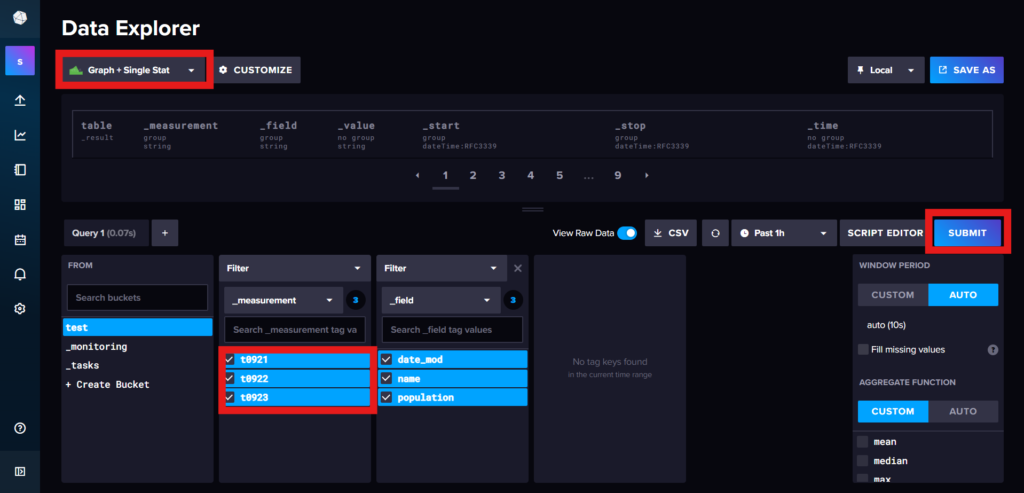Click the refresh query icon
Image resolution: width=1024 pixels, height=493 pixels.
(x=715, y=233)
